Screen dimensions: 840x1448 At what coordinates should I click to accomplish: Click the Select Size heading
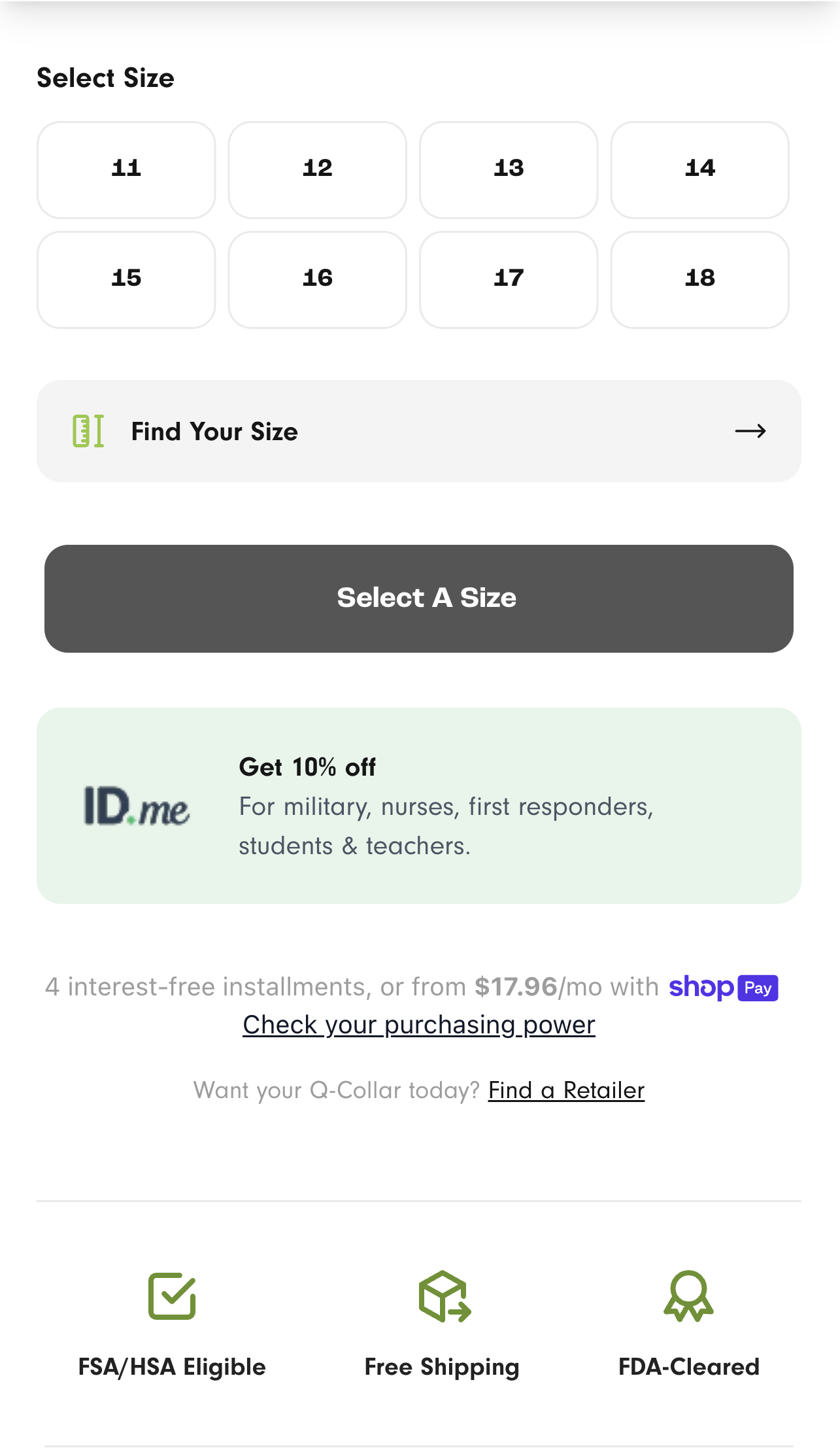tap(105, 77)
